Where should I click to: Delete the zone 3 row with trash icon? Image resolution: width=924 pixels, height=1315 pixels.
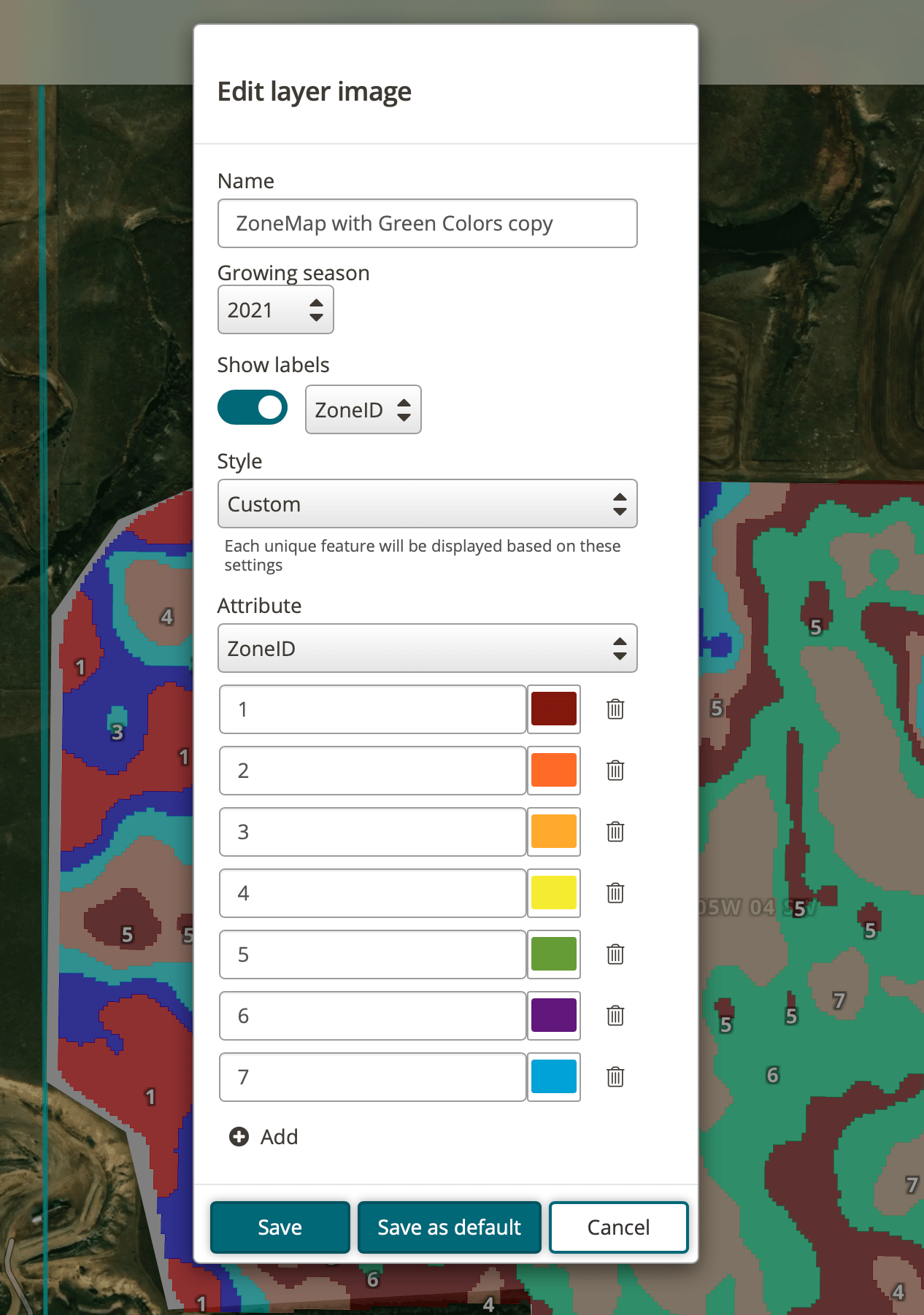(x=615, y=831)
